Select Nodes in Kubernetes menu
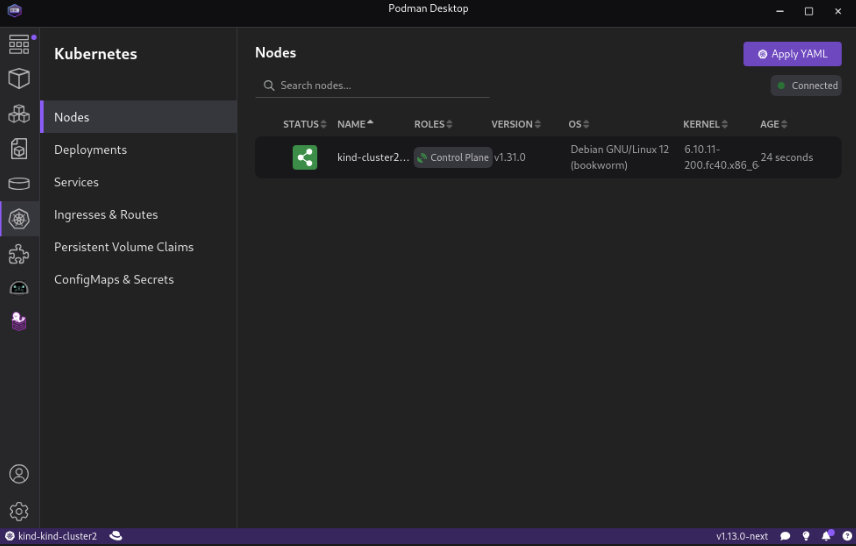 (139, 117)
